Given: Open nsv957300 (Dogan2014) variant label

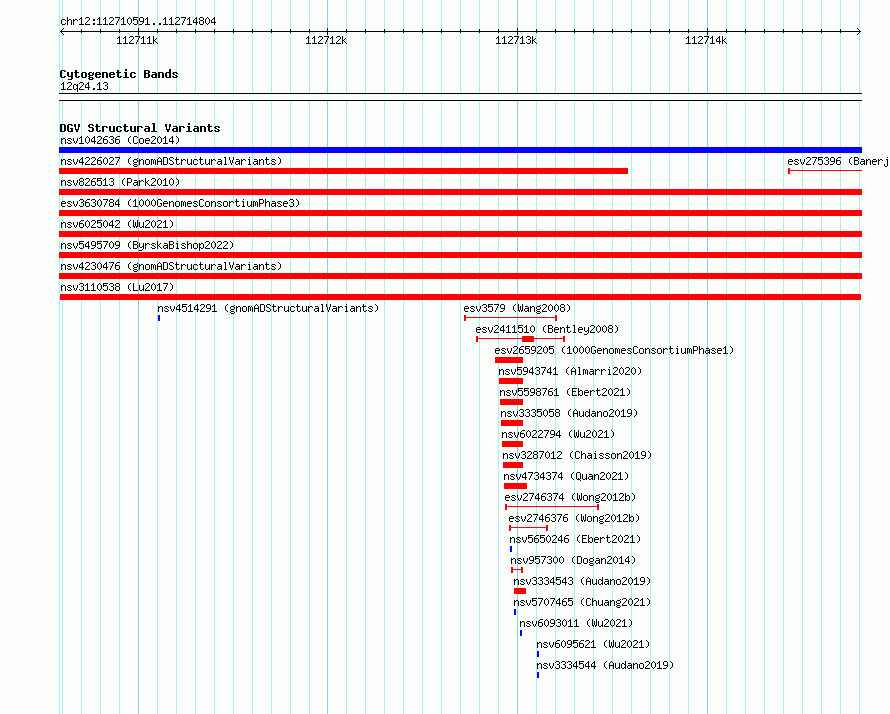Looking at the screenshot, I should coord(573,560).
